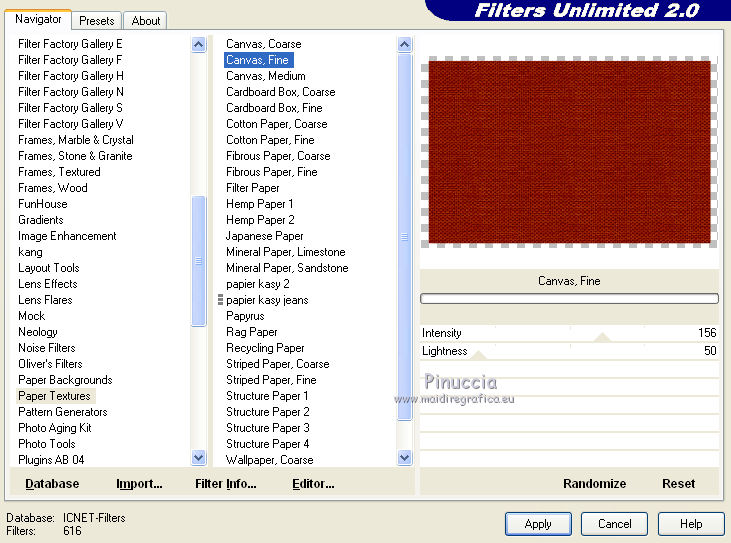Viewport: 731px width, 543px height.
Task: Select Layout Tools category
Action: pos(48,268)
